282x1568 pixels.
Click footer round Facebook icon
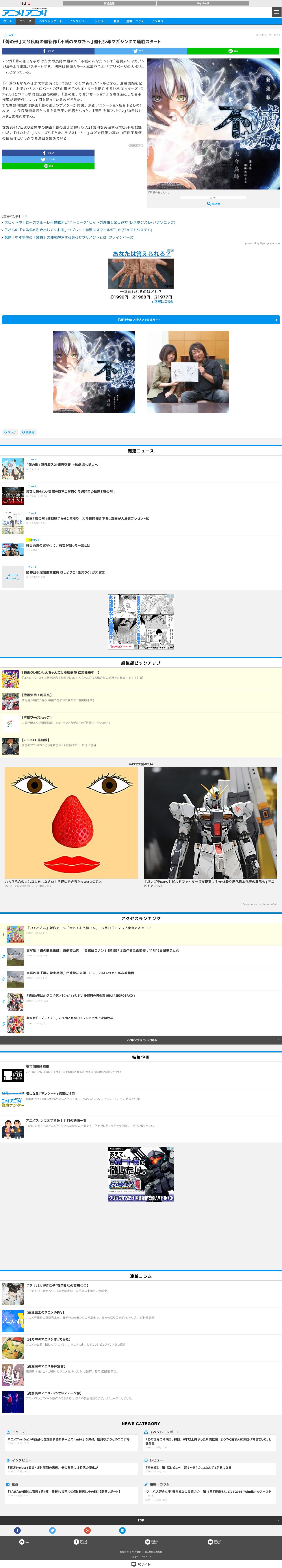pos(17,1530)
